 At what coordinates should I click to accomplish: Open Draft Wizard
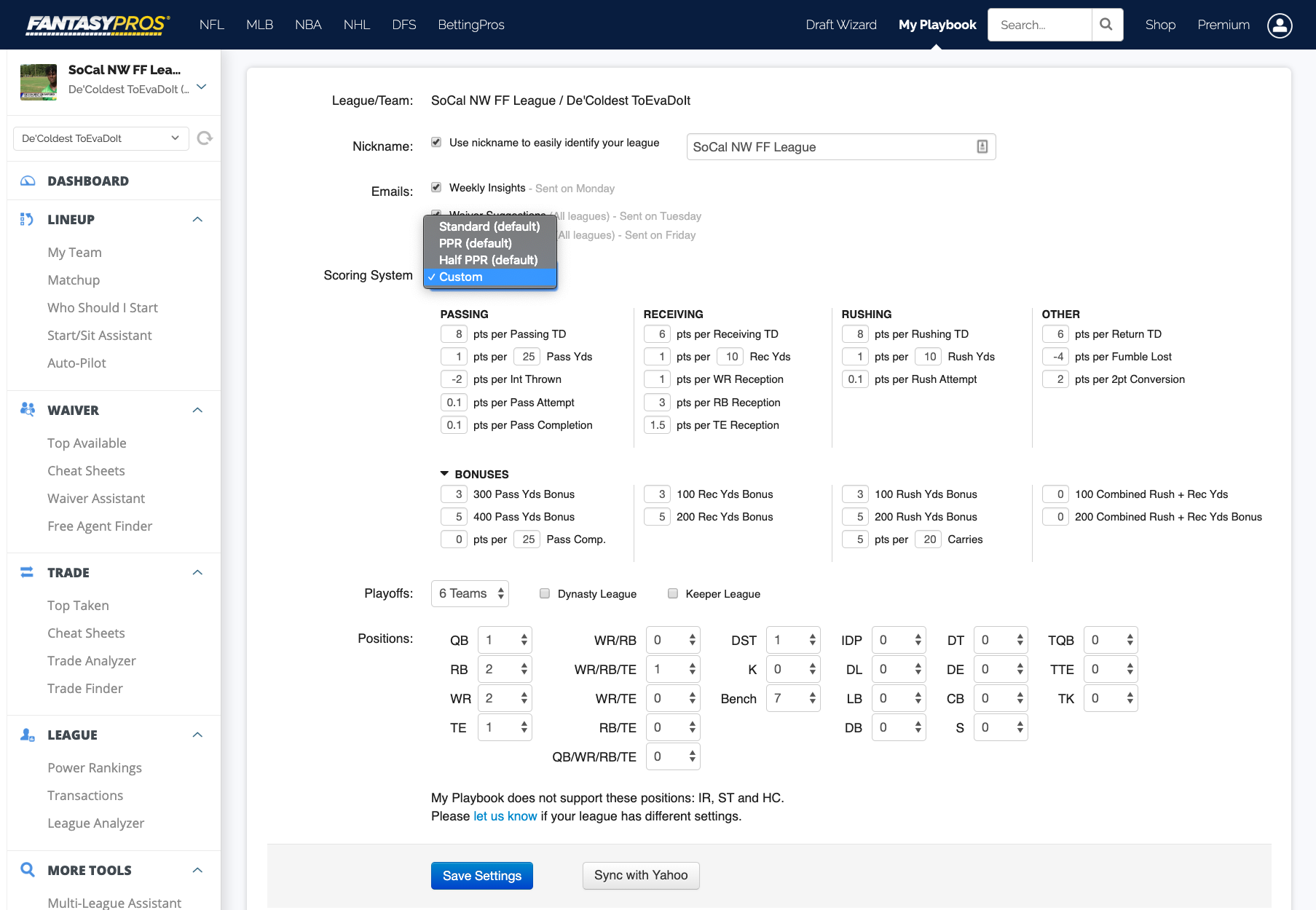[x=841, y=25]
